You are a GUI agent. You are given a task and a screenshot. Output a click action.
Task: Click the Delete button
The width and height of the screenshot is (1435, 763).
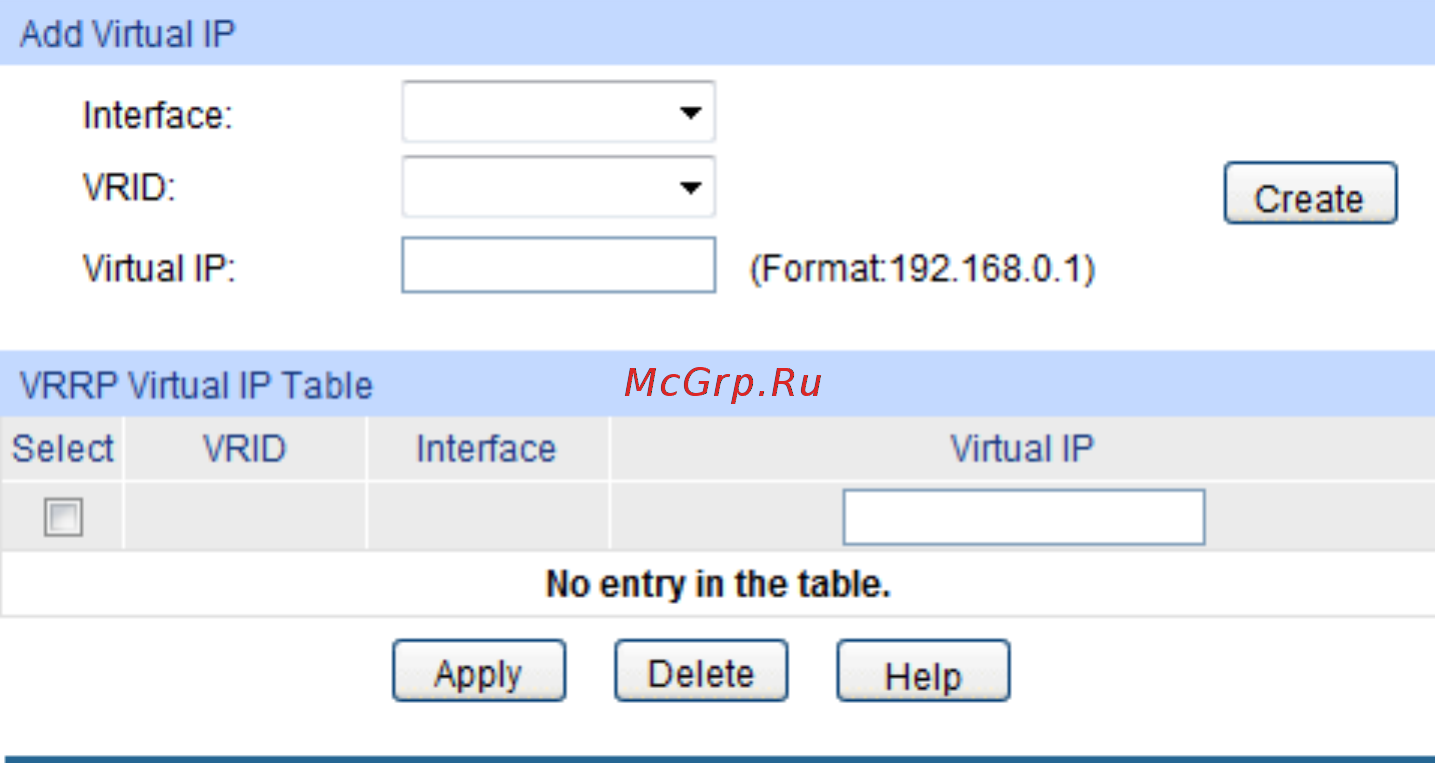(701, 671)
